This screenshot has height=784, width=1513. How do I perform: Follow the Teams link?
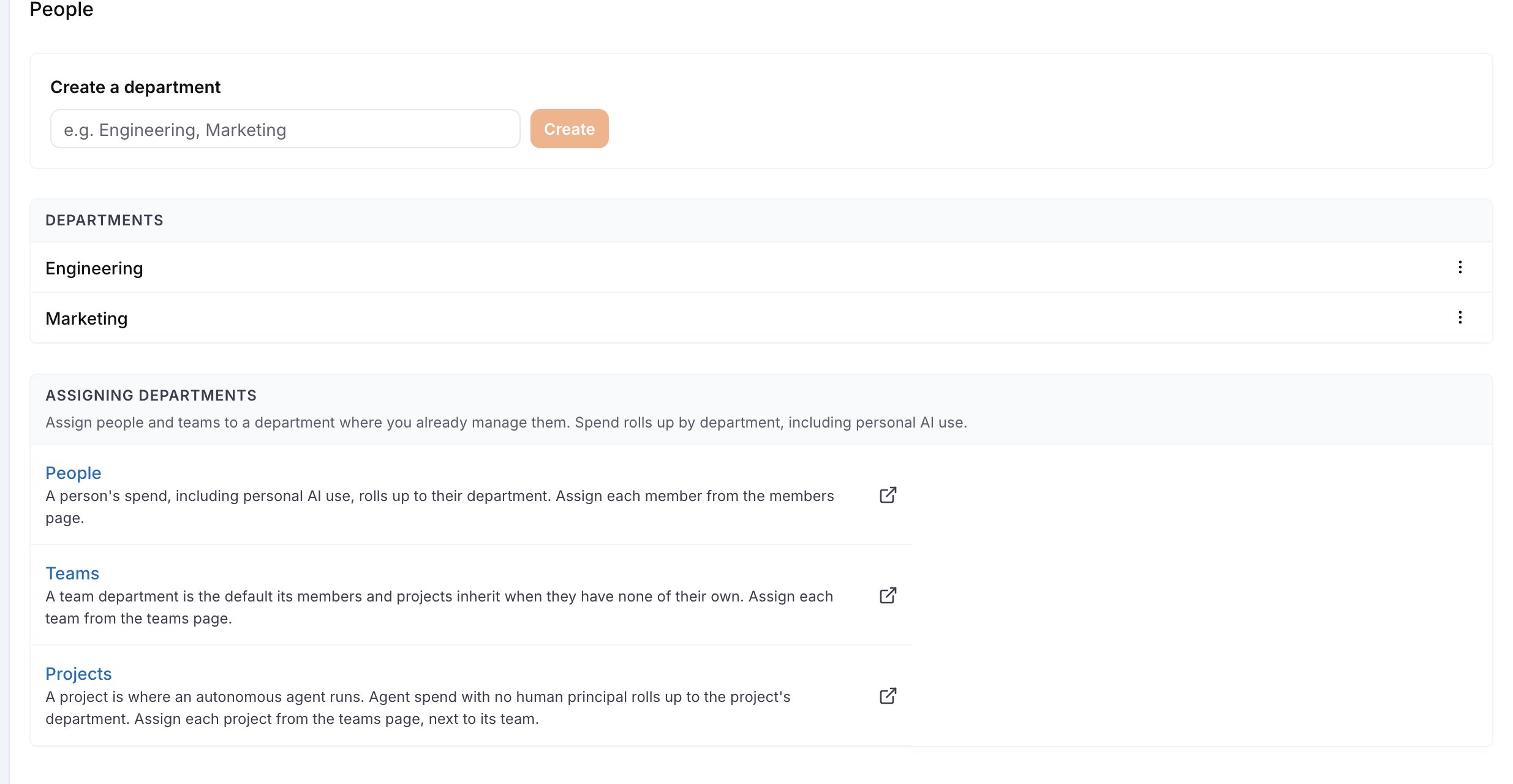(x=72, y=573)
